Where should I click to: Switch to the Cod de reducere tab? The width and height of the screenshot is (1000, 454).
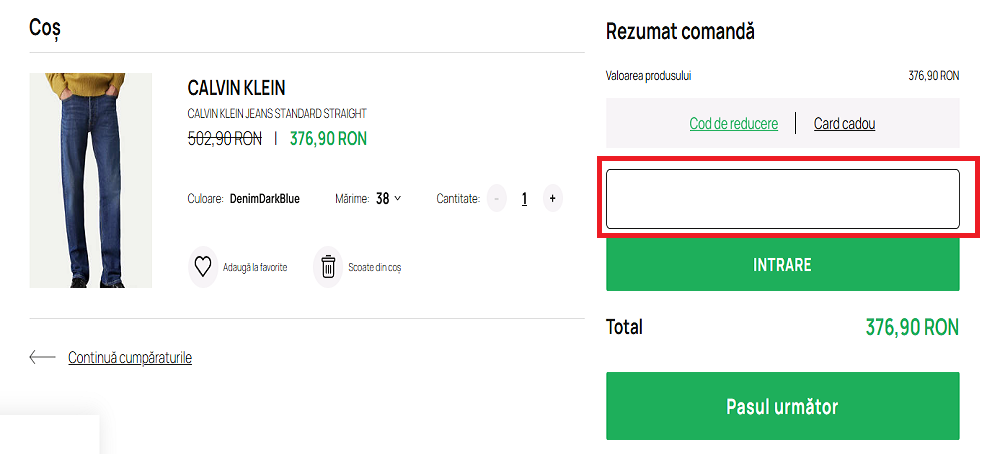[733, 124]
